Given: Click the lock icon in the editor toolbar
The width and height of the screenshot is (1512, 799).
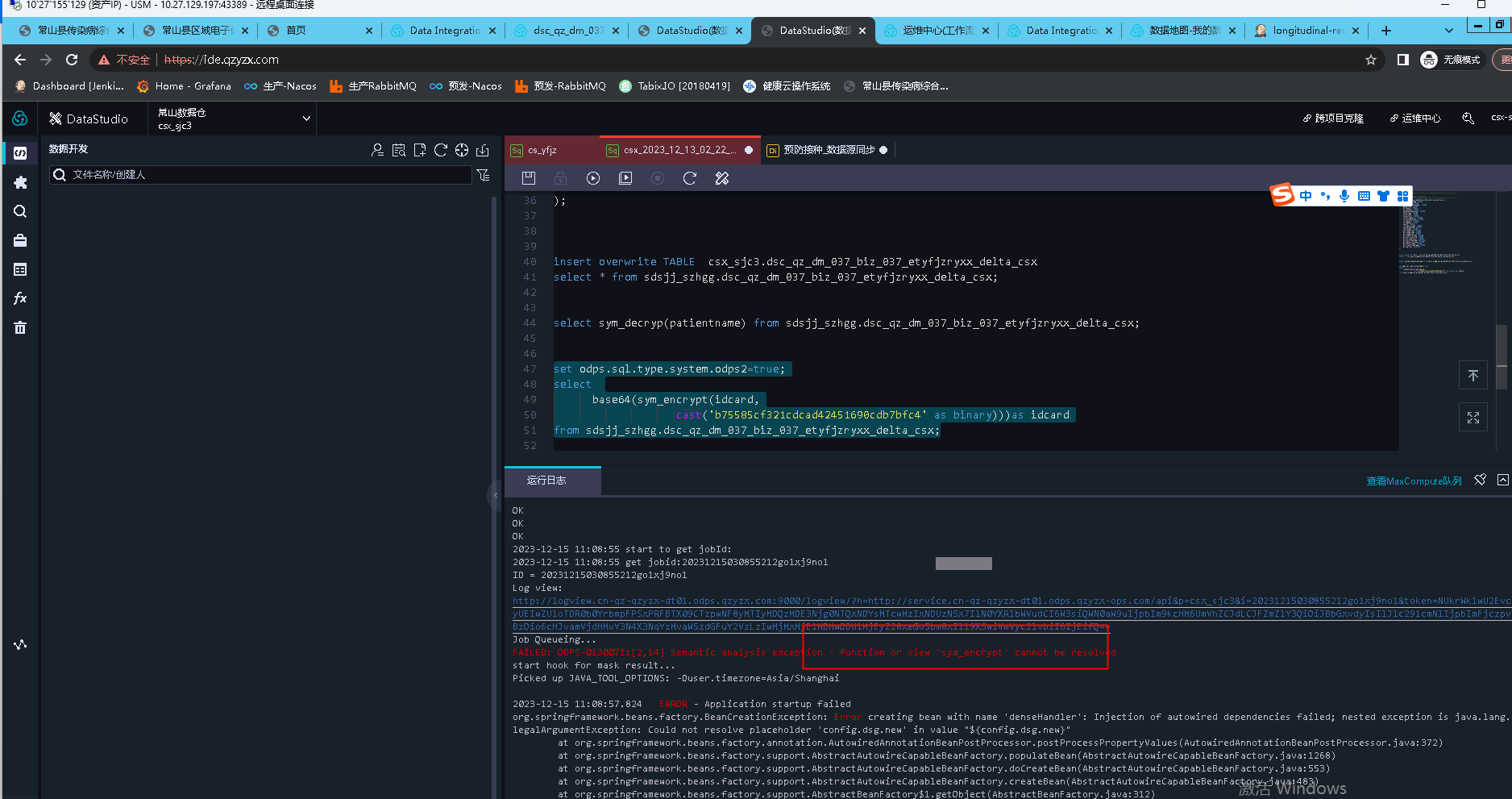Looking at the screenshot, I should click(x=560, y=178).
